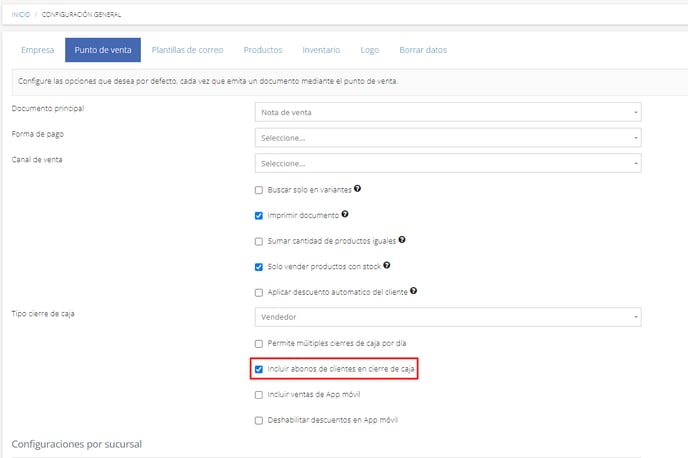Click Forma de pago label
Viewport: 688px width, 458px height.
pyautogui.click(x=38, y=134)
